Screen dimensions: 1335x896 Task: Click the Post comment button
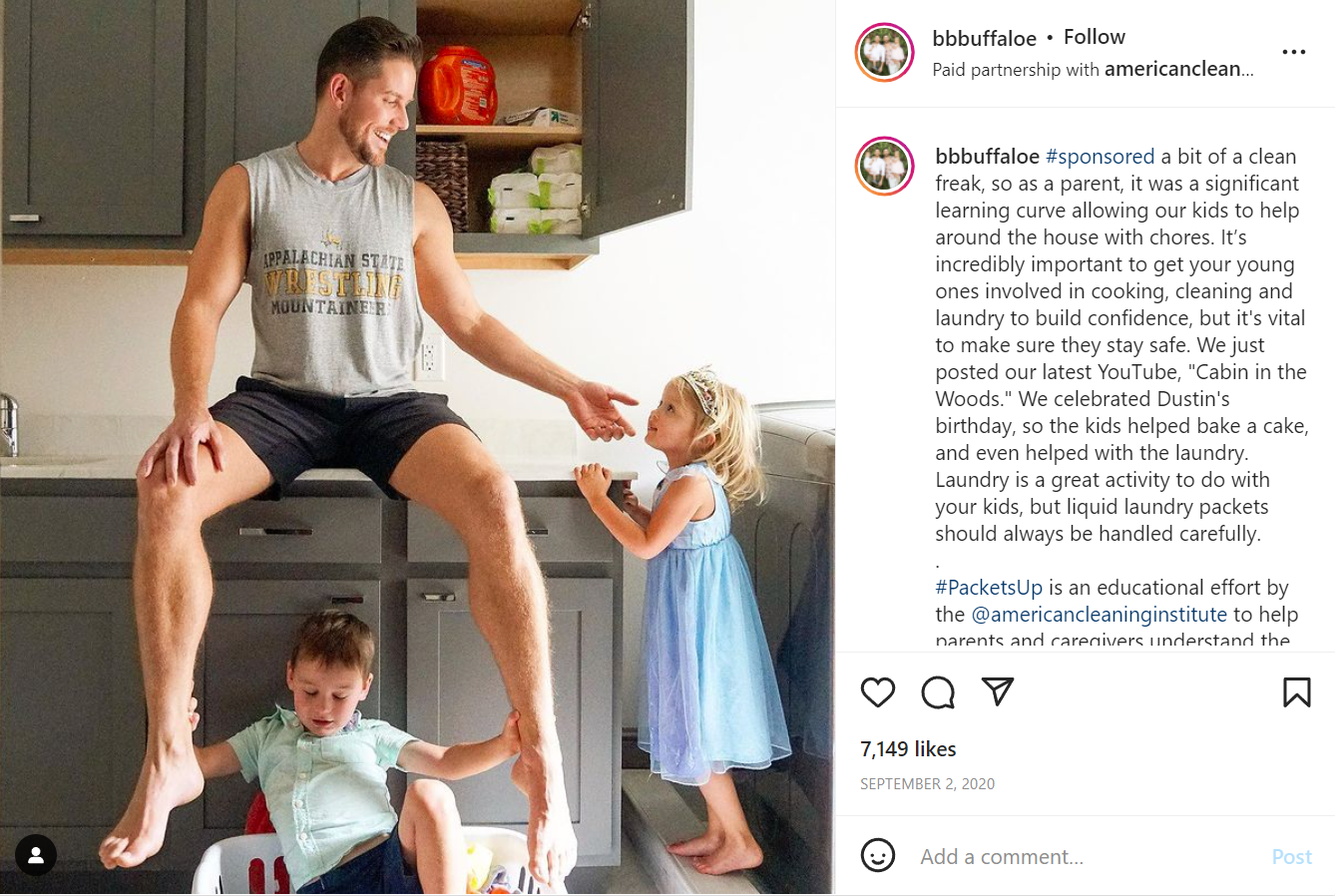(x=1291, y=856)
